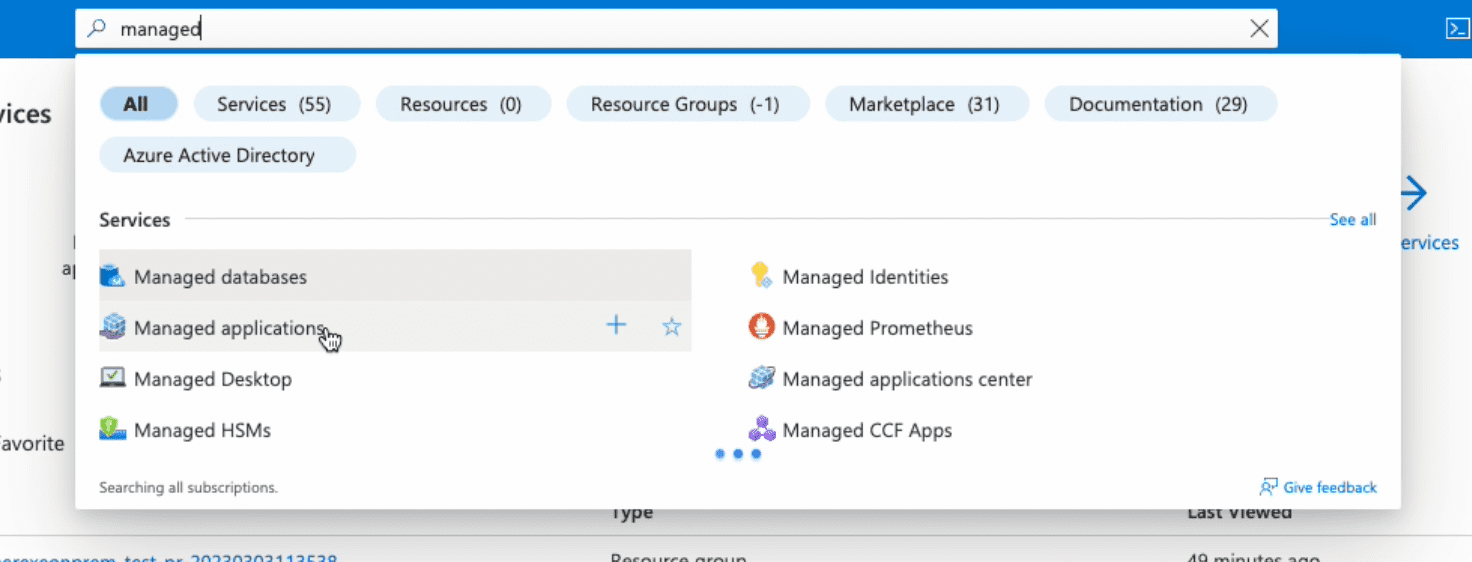Filter results by Services (55)
The width and height of the screenshot is (1472, 562).
click(274, 104)
